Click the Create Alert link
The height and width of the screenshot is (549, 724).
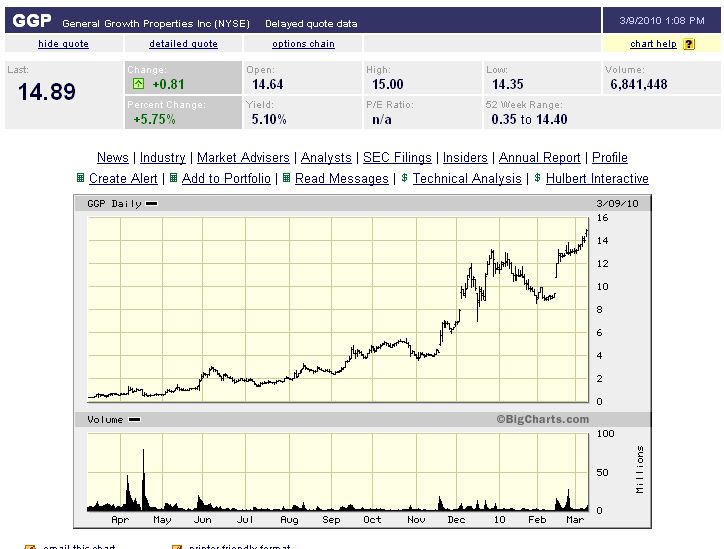(x=123, y=178)
